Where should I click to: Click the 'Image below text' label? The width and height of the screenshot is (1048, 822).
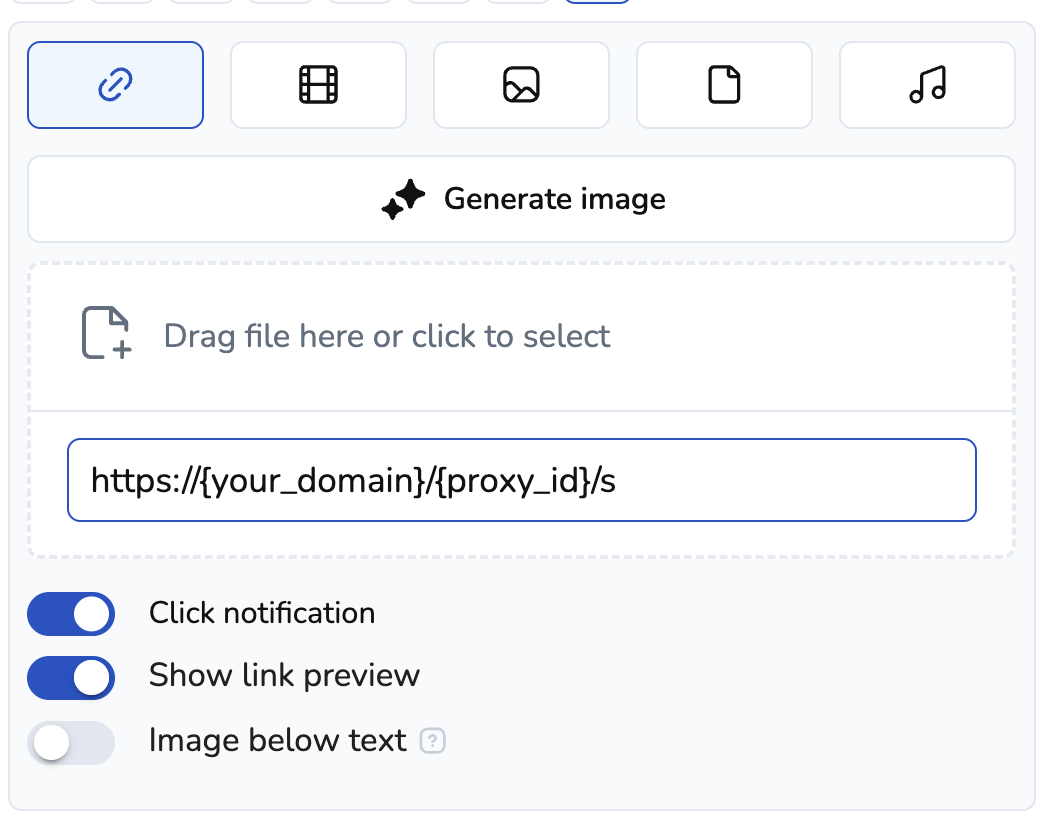277,741
